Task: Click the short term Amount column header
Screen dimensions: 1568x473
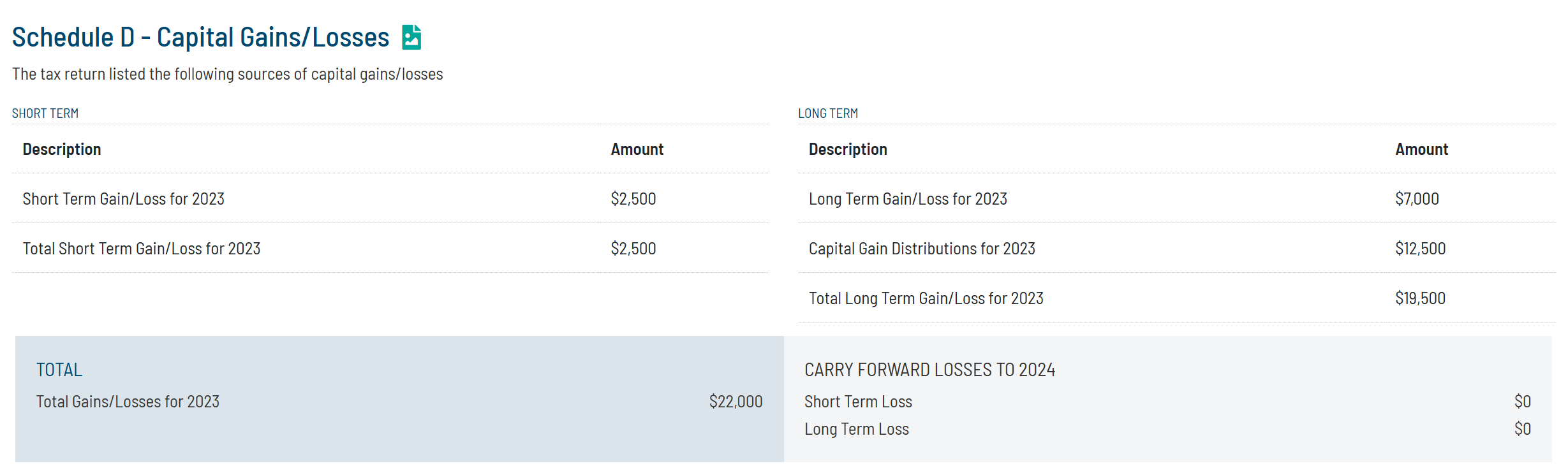Action: pos(637,149)
